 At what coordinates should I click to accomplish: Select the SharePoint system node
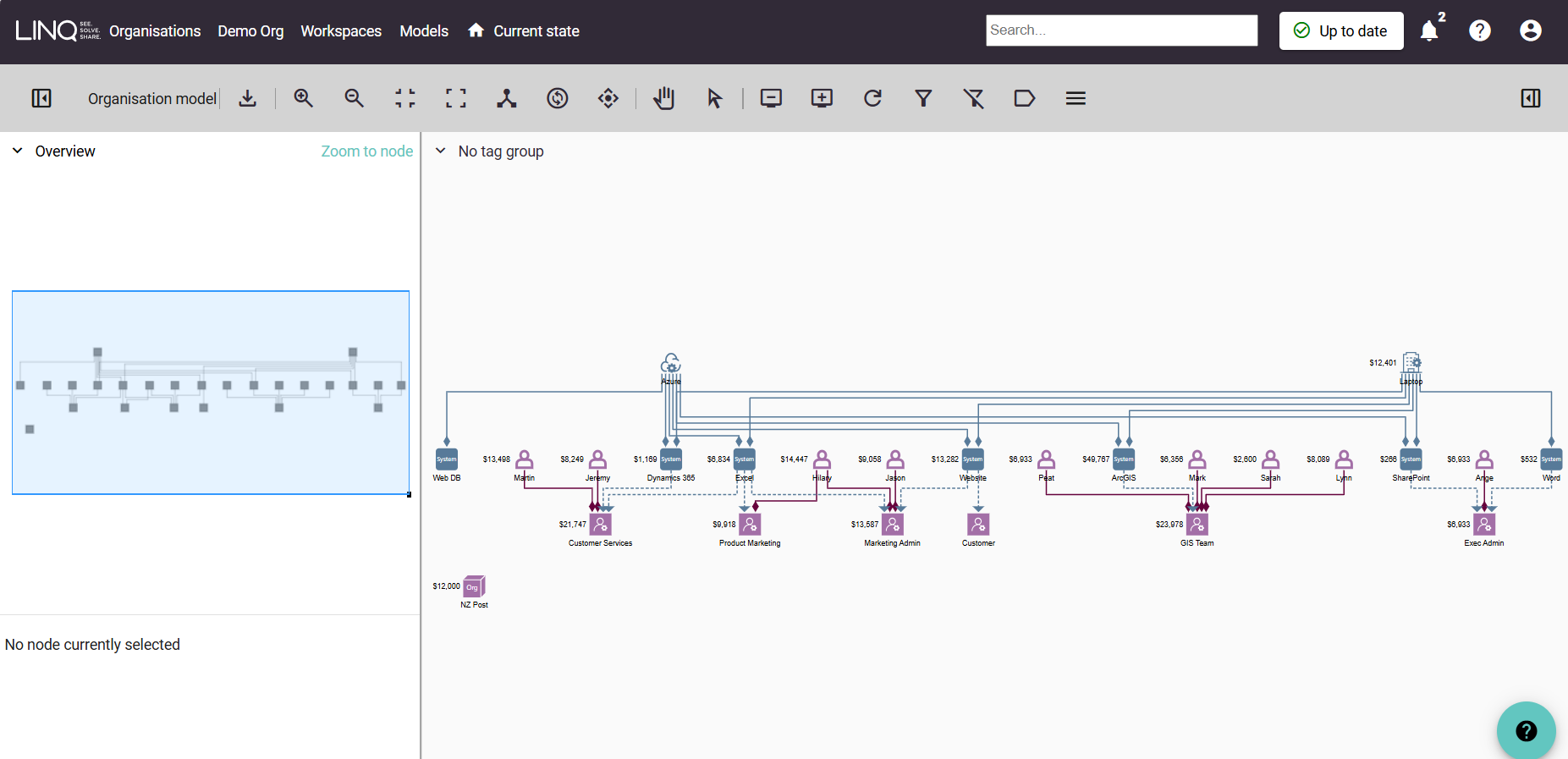click(x=1411, y=459)
